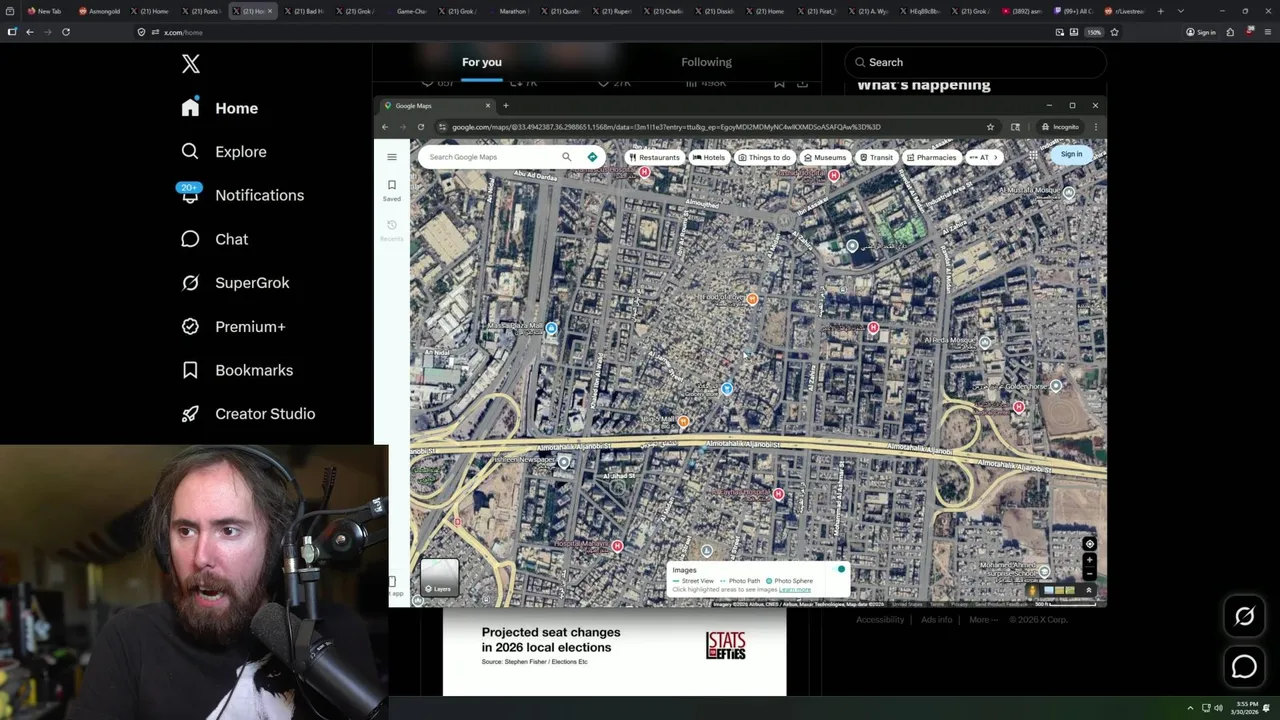Open the Layers map type switcher
1280x720 pixels.
(x=439, y=577)
